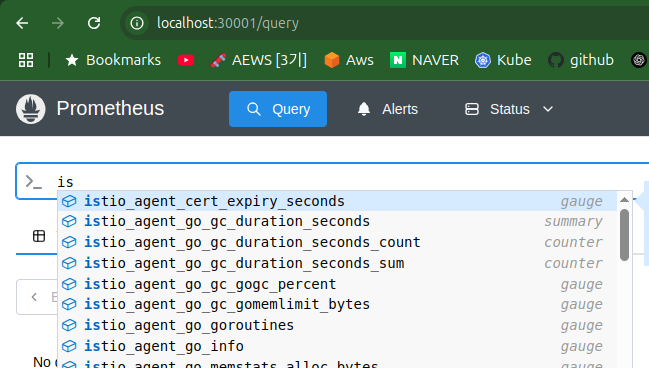Viewport: 649px width, 368px height.
Task: Click the expression prompt terminal icon
Action: tap(34, 182)
